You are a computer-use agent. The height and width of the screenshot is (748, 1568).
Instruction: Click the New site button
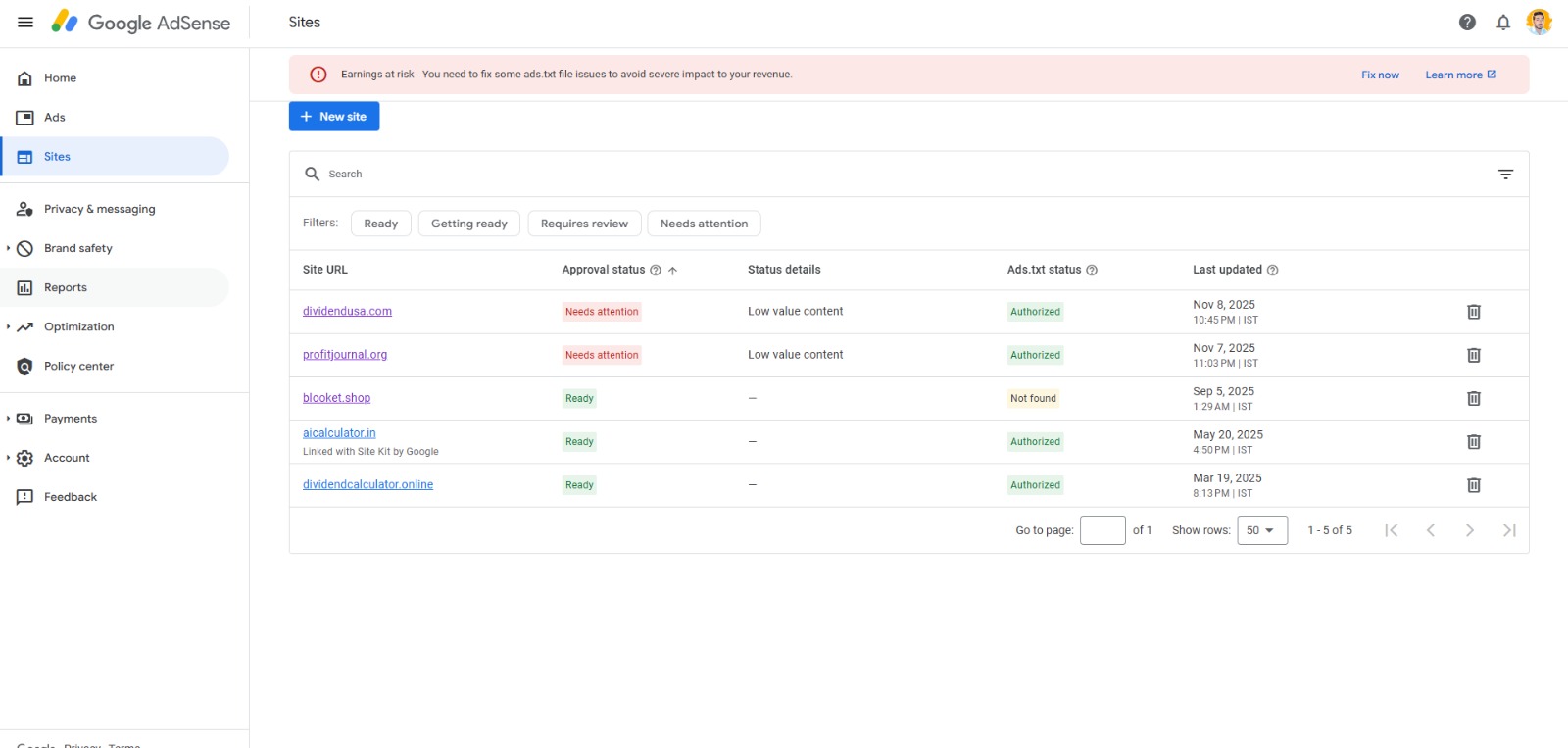point(334,117)
